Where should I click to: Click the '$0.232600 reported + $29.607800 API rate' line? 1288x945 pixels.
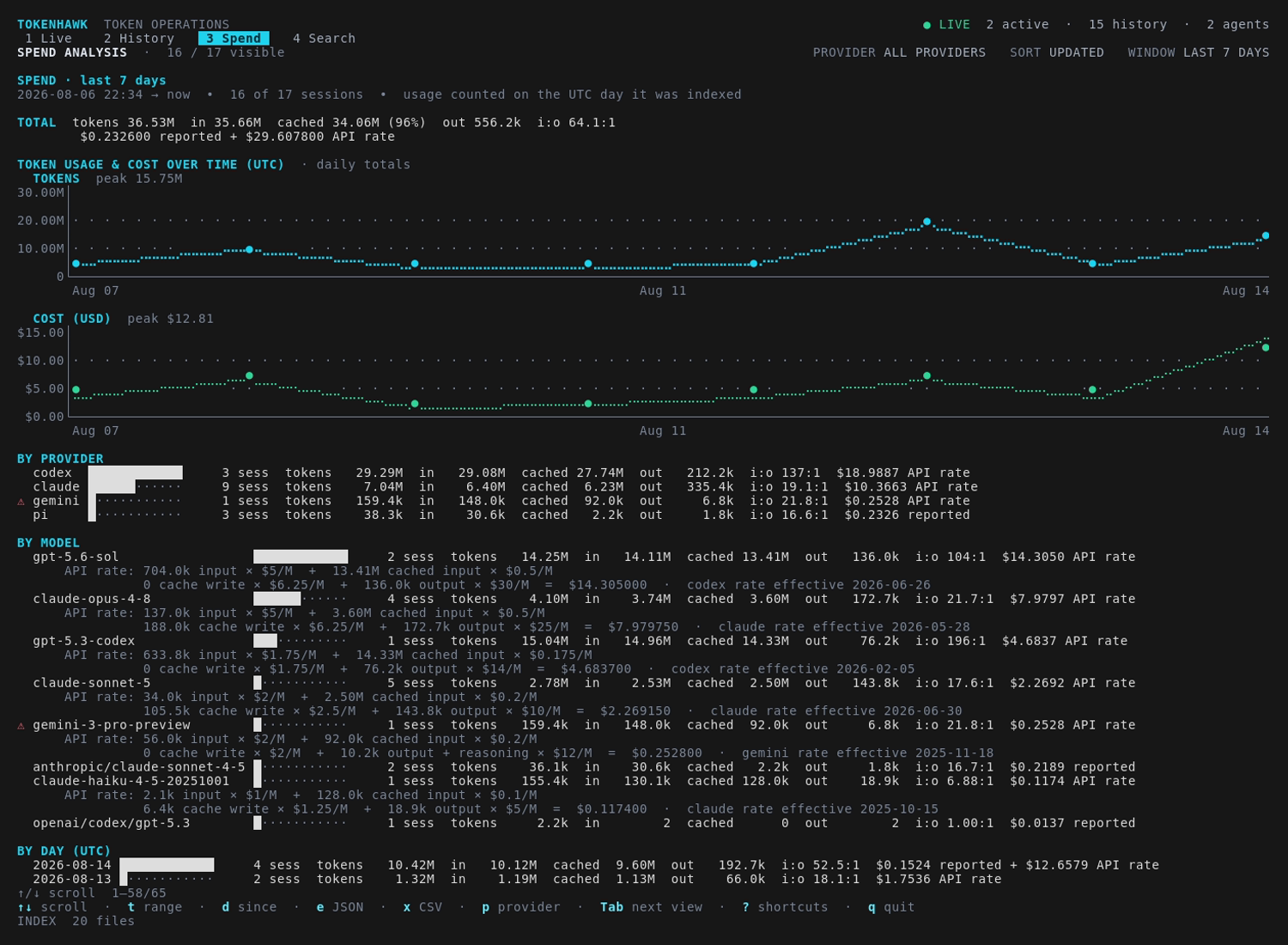coord(237,137)
